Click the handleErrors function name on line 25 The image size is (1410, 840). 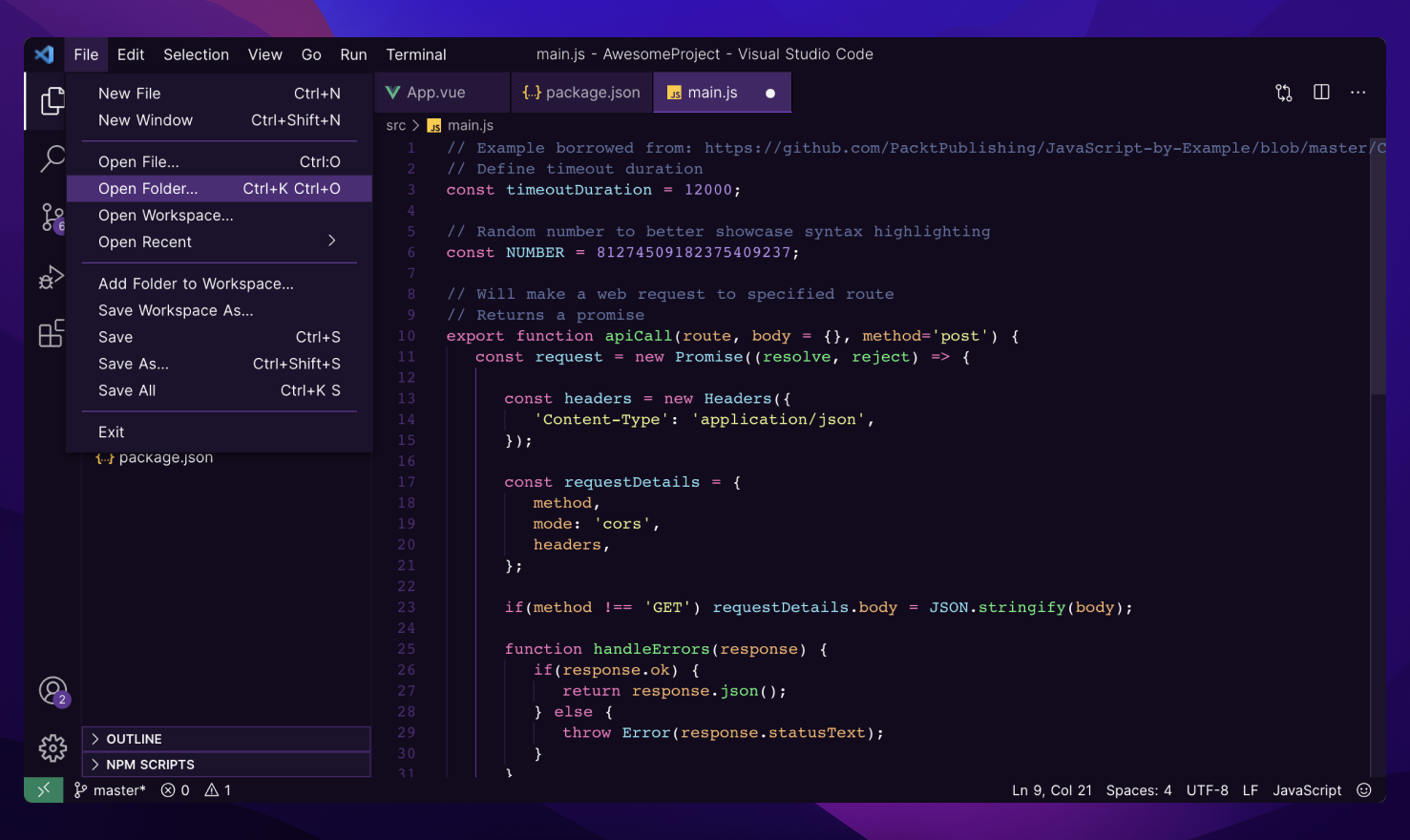pos(651,649)
